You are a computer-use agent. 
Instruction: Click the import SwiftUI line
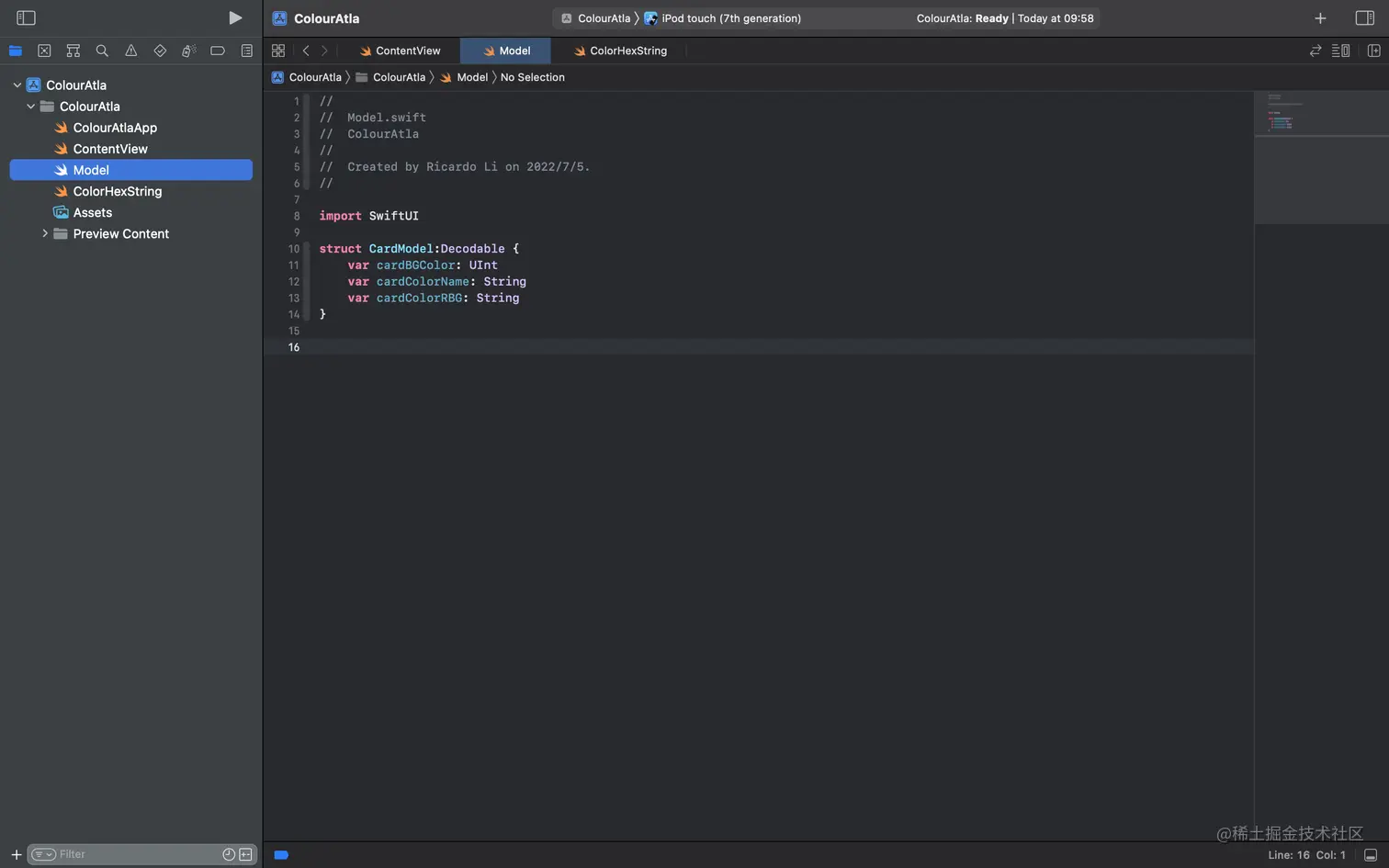pyautogui.click(x=368, y=216)
